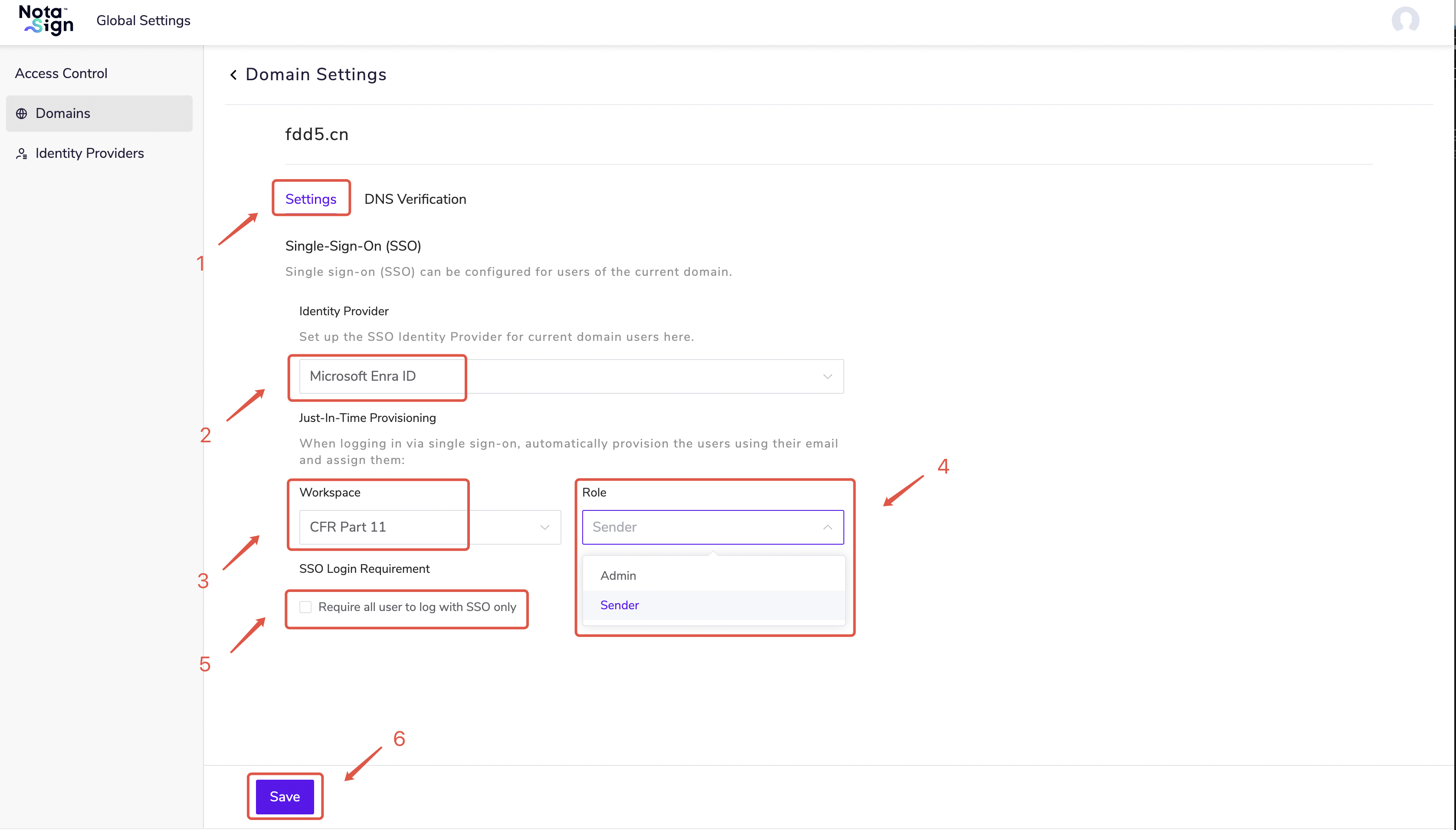Click the Save button

tap(285, 796)
